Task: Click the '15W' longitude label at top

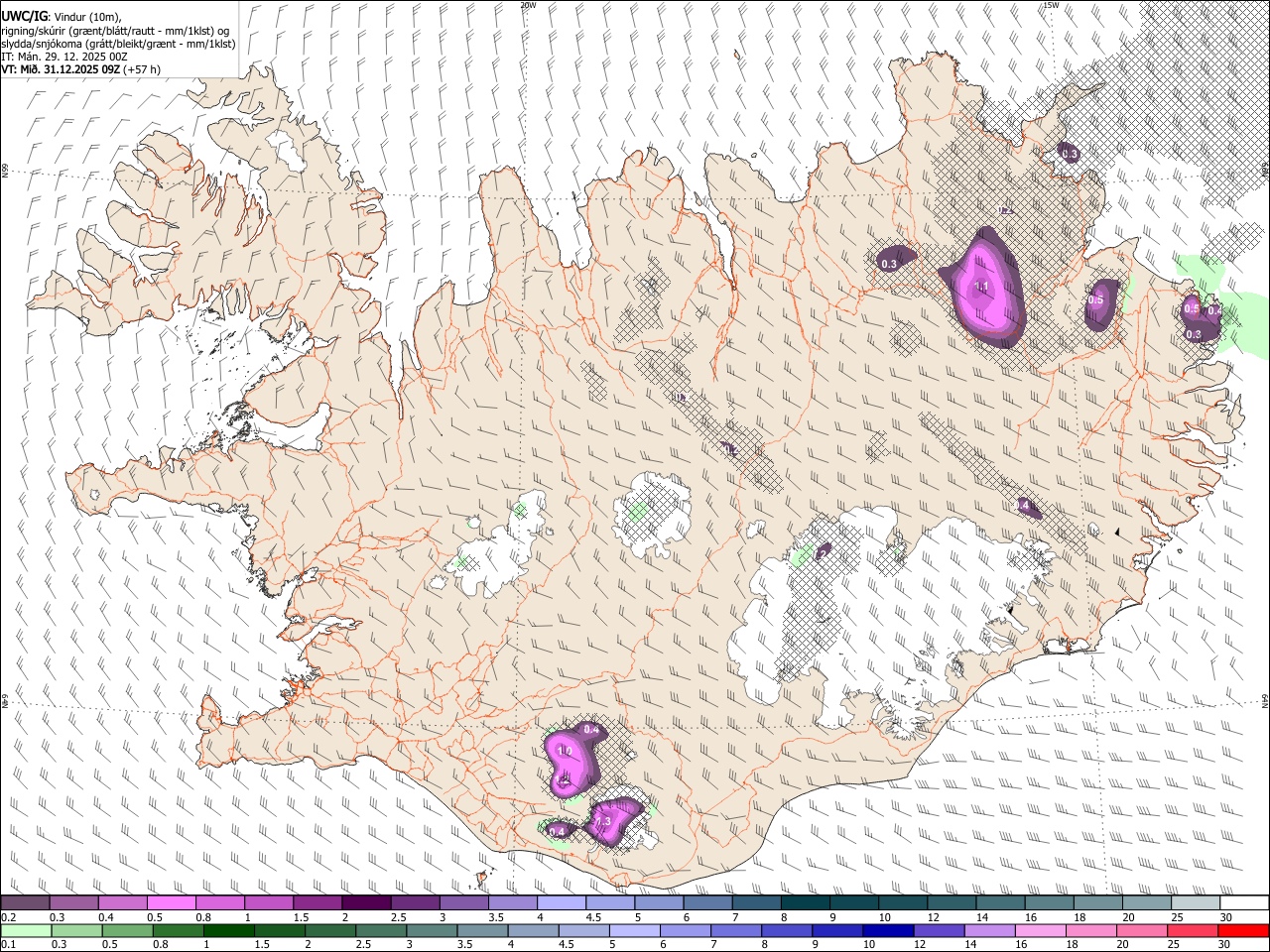Action: coord(1050,5)
